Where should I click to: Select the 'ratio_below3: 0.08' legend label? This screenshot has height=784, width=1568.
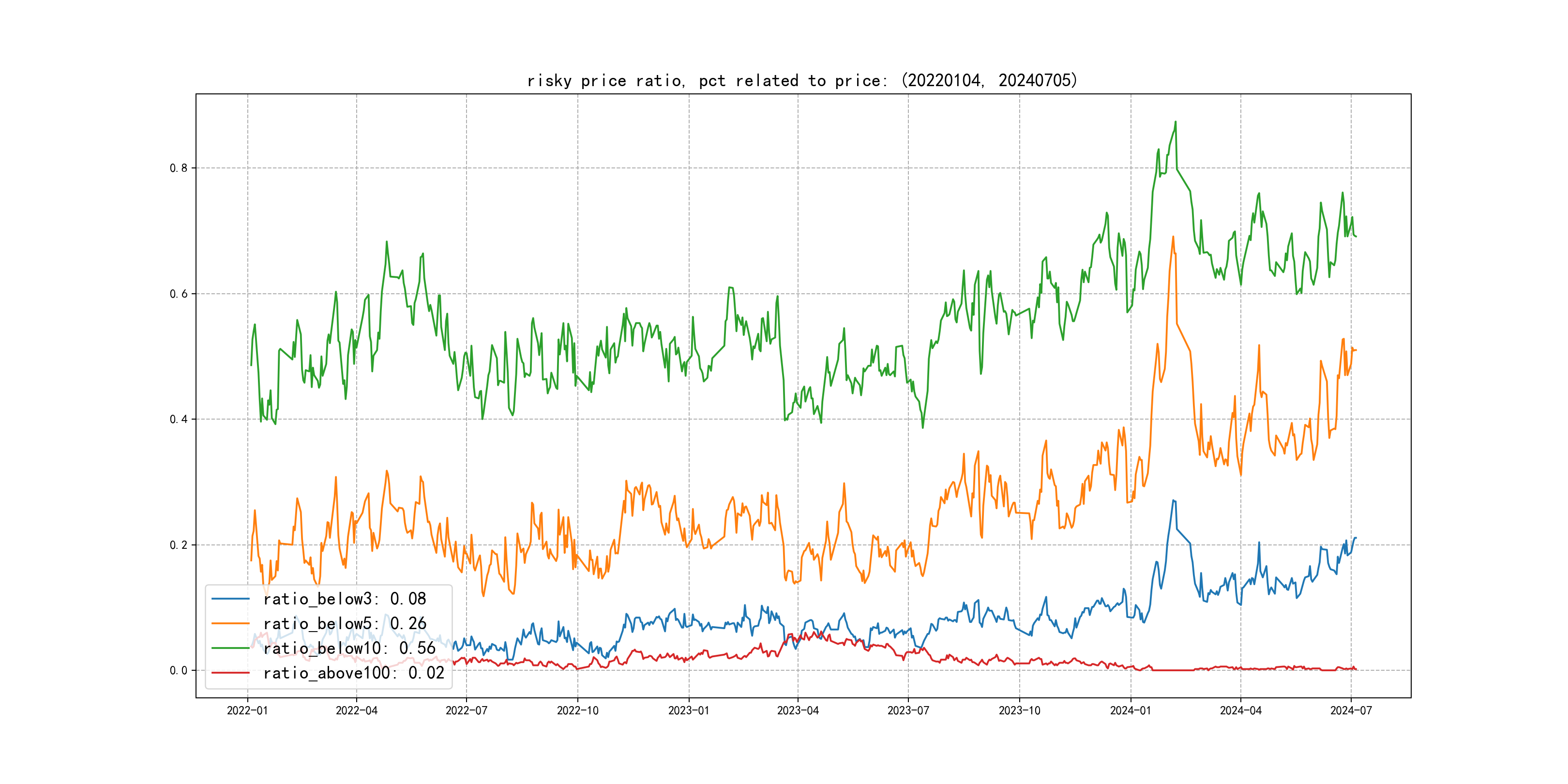(x=345, y=599)
